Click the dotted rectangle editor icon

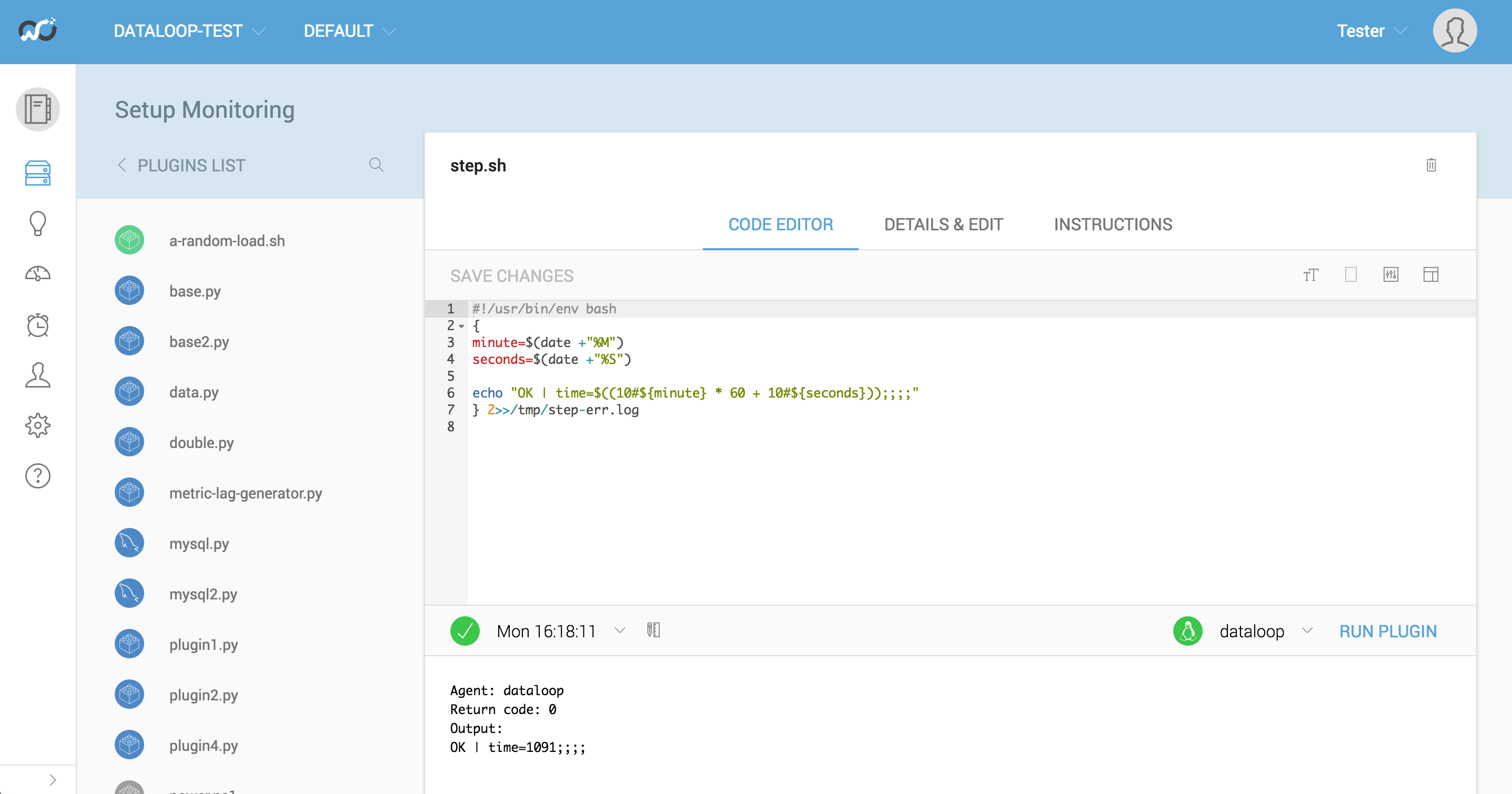pos(1350,274)
